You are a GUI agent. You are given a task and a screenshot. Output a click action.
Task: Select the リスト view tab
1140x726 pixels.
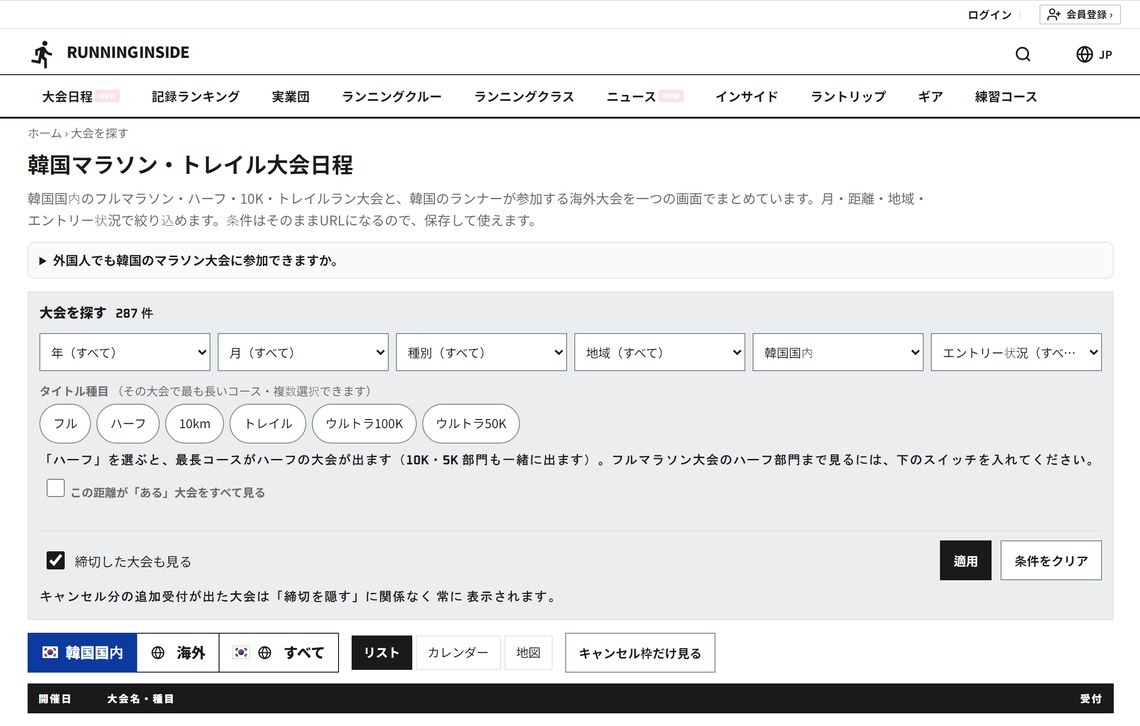click(382, 653)
